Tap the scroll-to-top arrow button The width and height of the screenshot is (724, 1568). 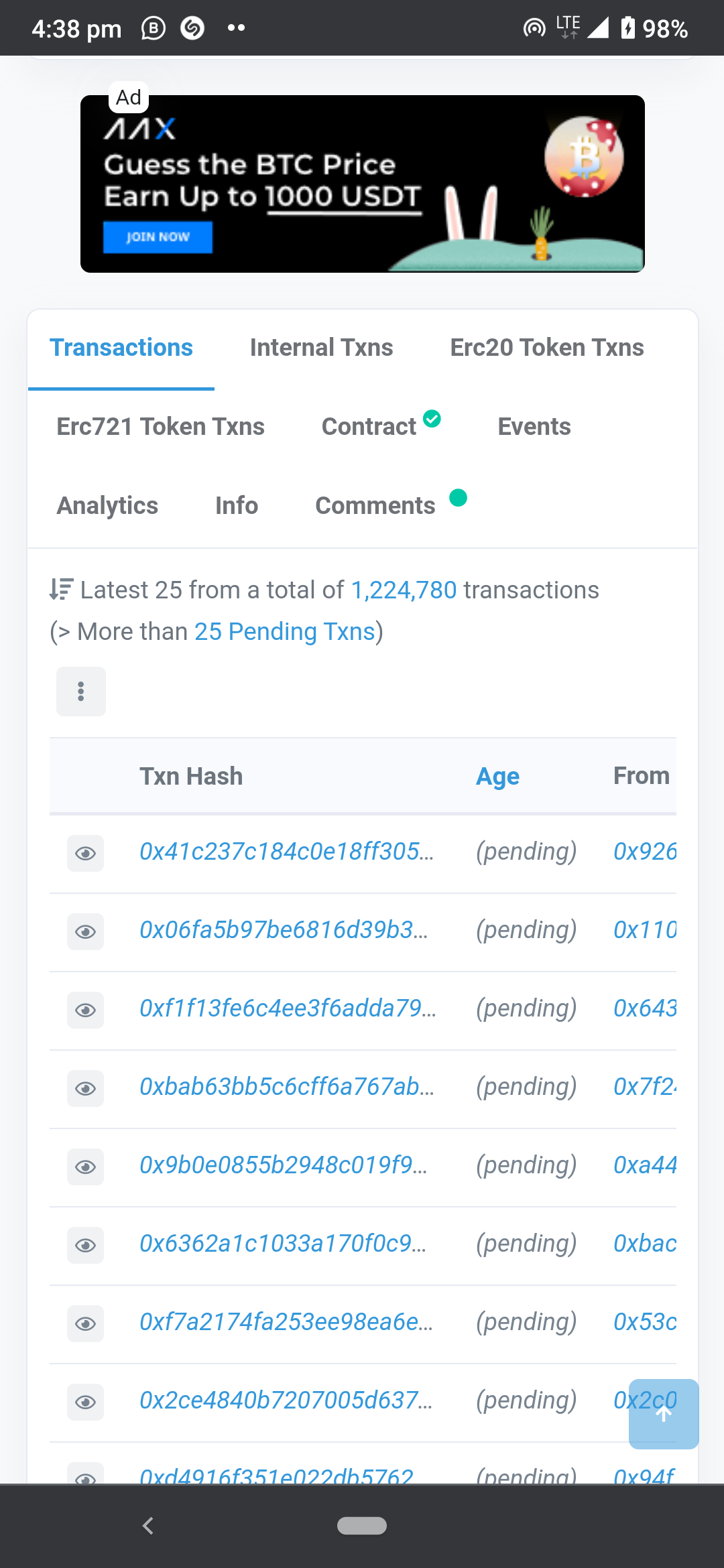tap(664, 1414)
